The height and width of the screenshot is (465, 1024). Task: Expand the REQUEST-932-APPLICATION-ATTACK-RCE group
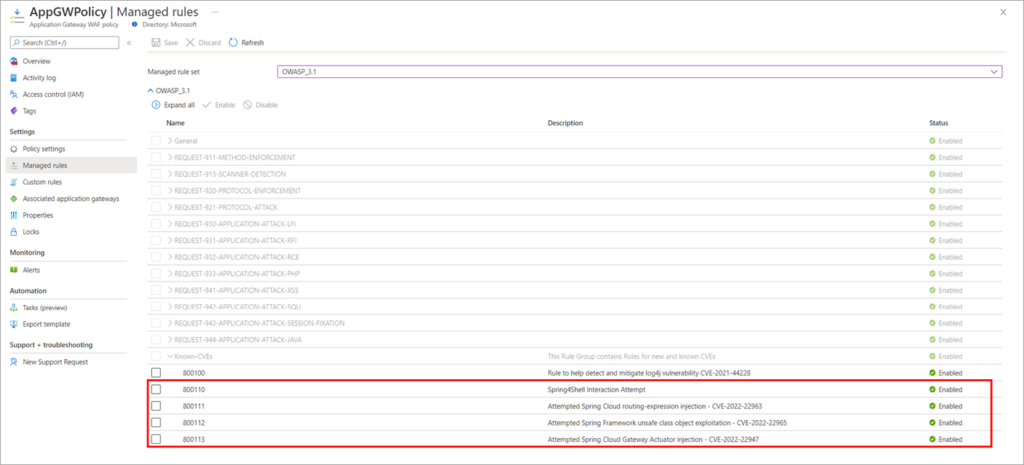[170, 257]
